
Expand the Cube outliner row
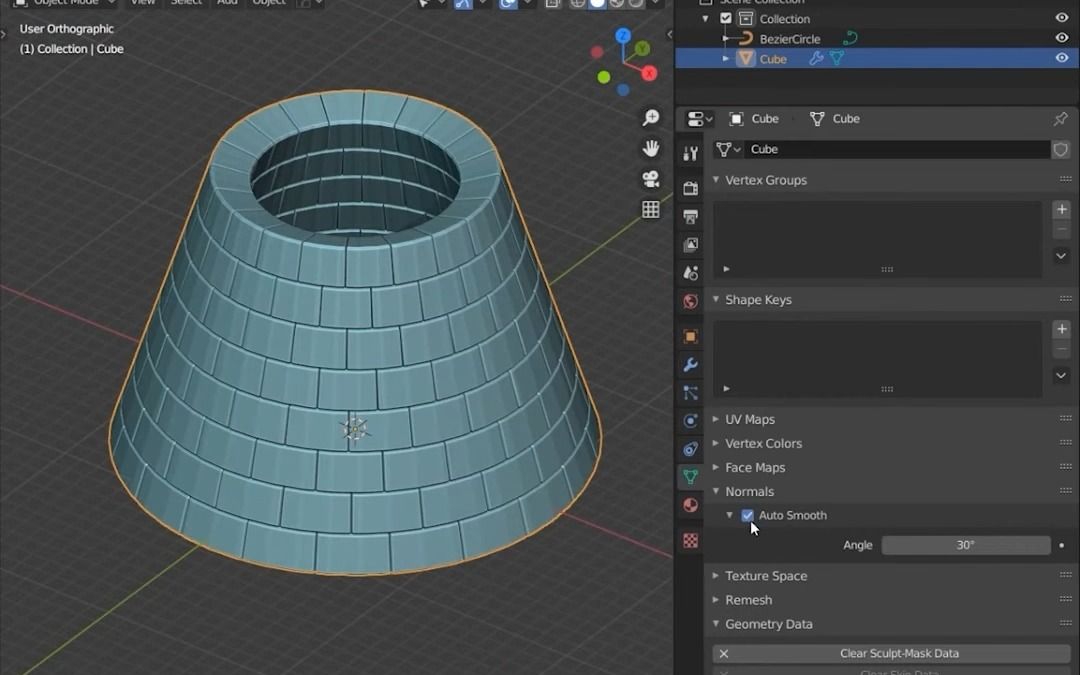[725, 59]
